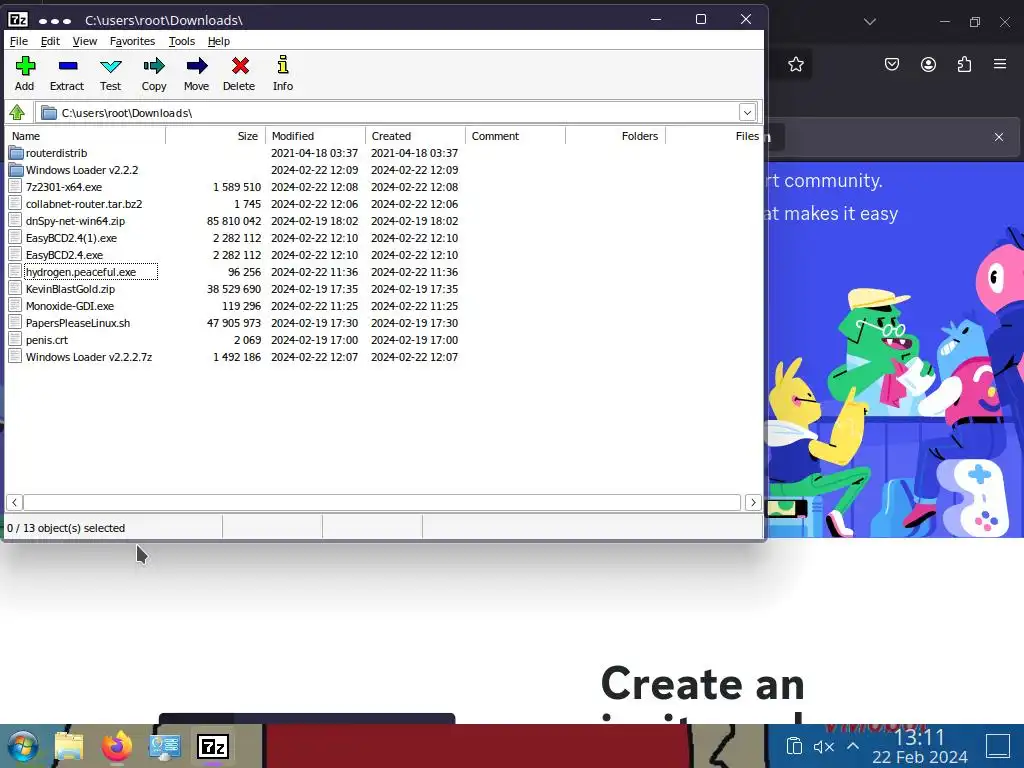
Task: Click the file icon of KevinBlastGold.zip
Action: click(x=16, y=289)
